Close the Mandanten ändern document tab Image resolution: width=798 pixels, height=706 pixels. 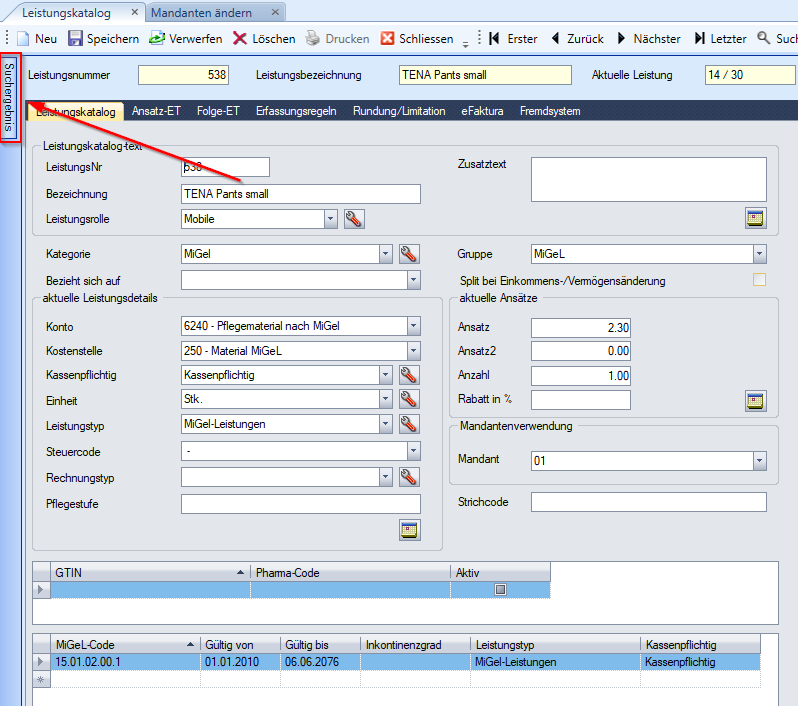(x=275, y=12)
